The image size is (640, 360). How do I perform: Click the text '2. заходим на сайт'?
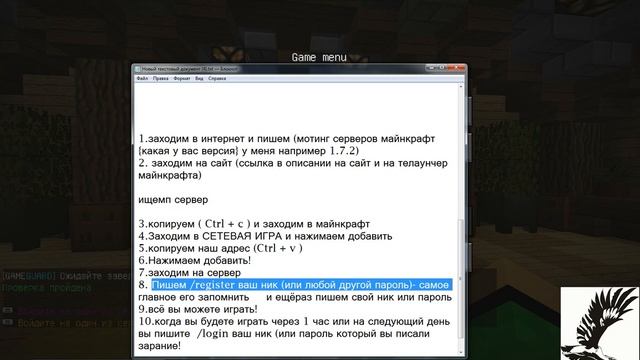(185, 163)
